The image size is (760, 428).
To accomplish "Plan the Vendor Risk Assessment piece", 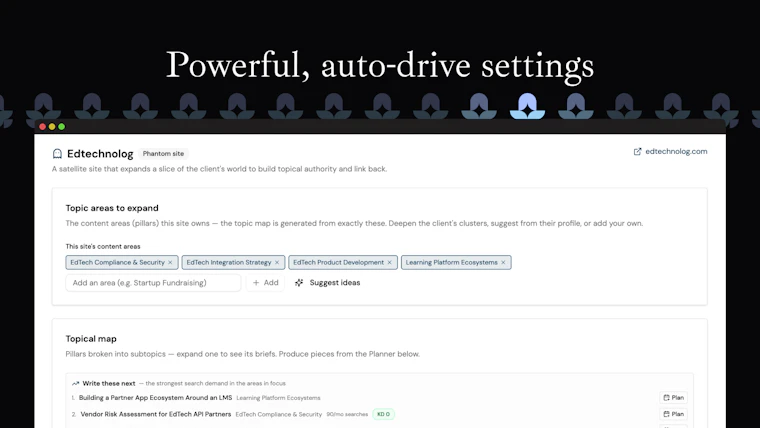I will (673, 414).
